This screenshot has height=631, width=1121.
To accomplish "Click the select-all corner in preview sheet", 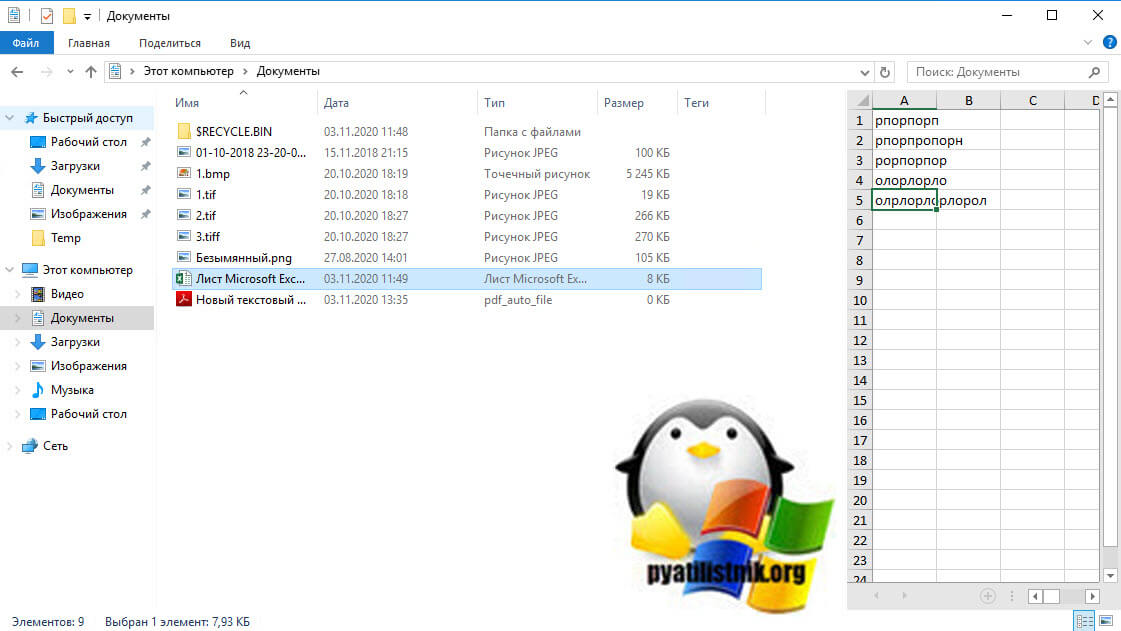I will [860, 101].
